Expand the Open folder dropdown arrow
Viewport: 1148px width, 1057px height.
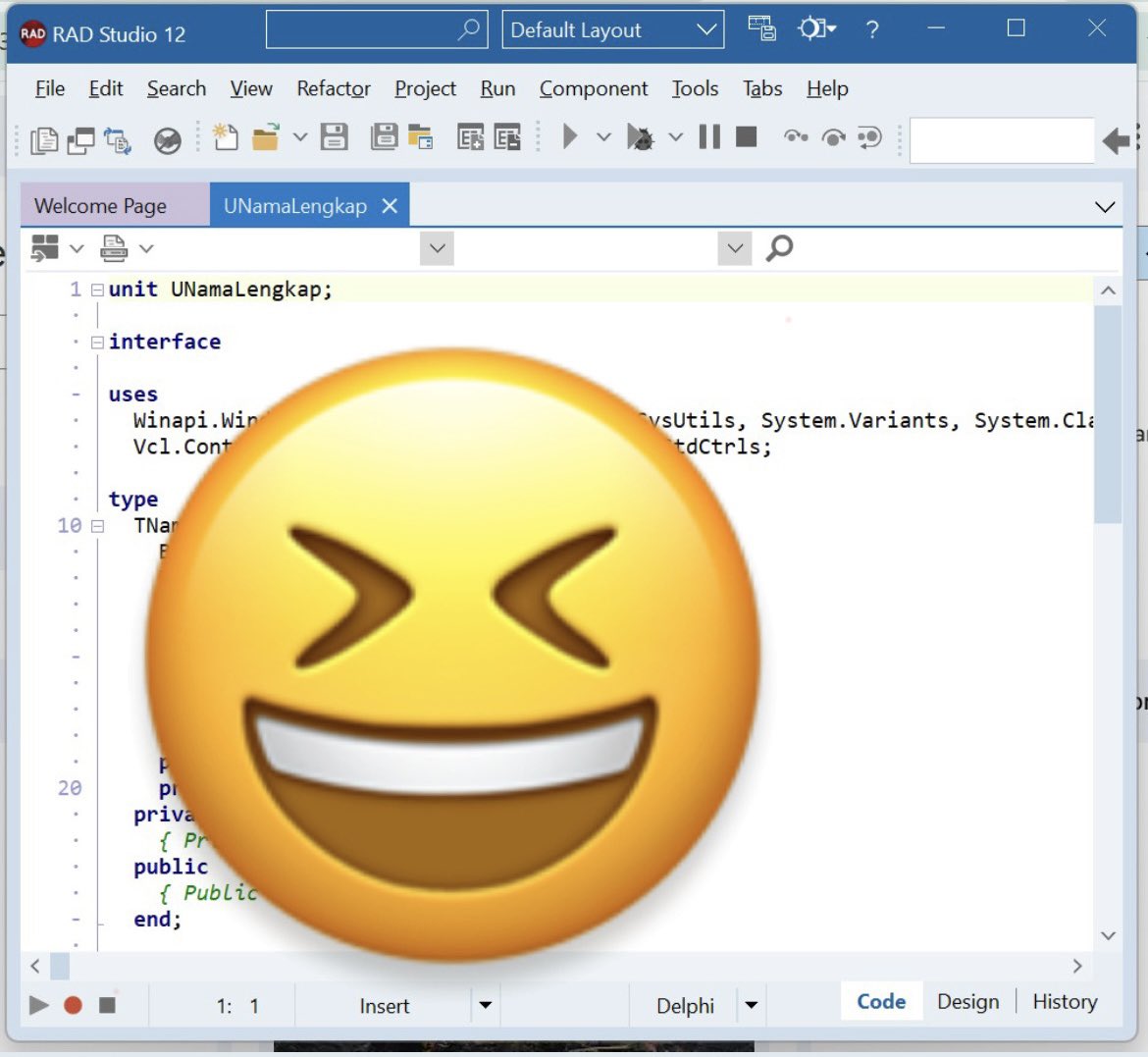[x=300, y=137]
